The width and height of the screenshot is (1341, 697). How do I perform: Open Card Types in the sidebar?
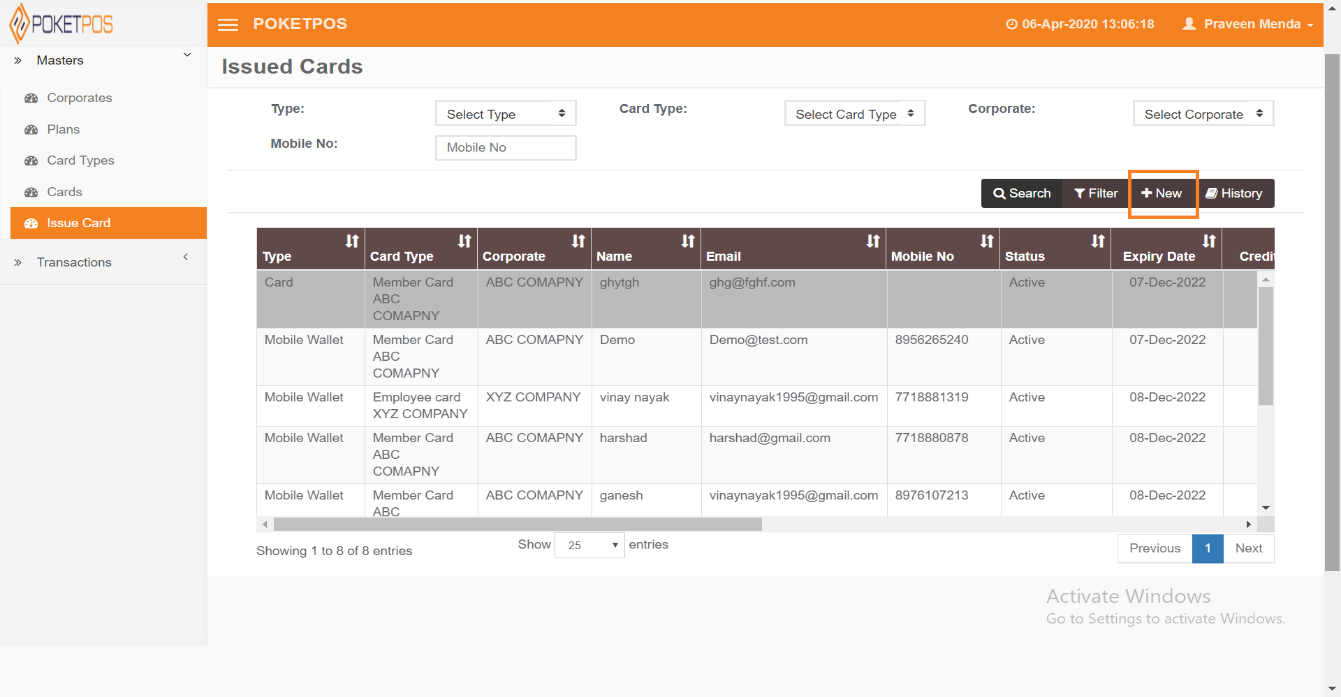point(80,160)
